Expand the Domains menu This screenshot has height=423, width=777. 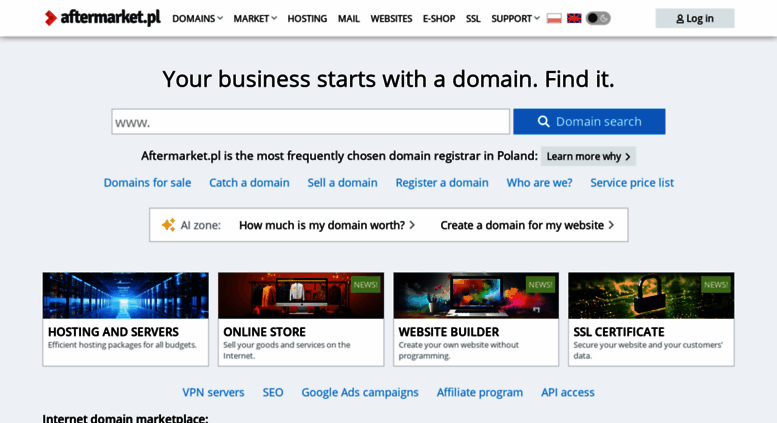(197, 19)
